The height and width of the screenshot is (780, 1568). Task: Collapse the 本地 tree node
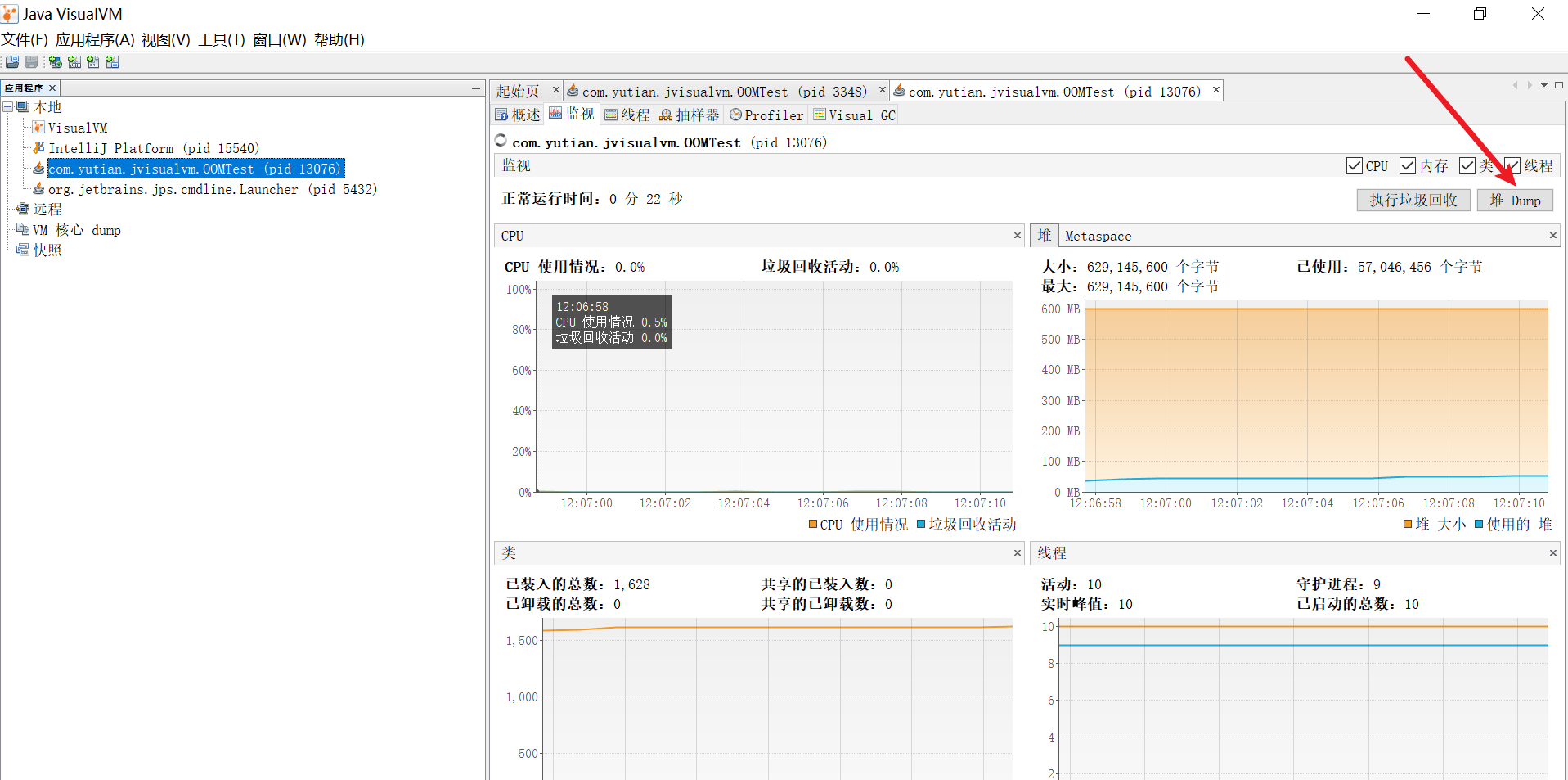tap(7, 107)
